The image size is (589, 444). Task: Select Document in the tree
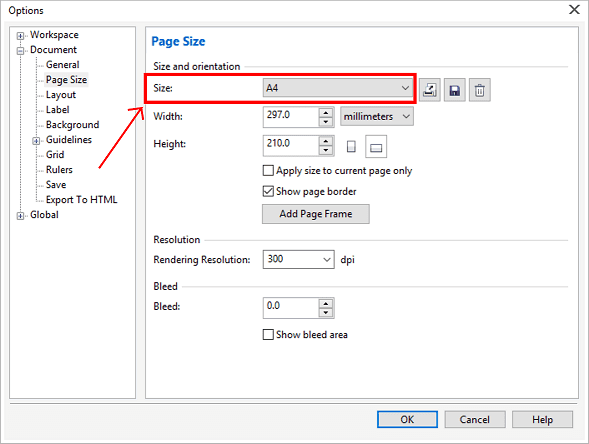[53, 50]
